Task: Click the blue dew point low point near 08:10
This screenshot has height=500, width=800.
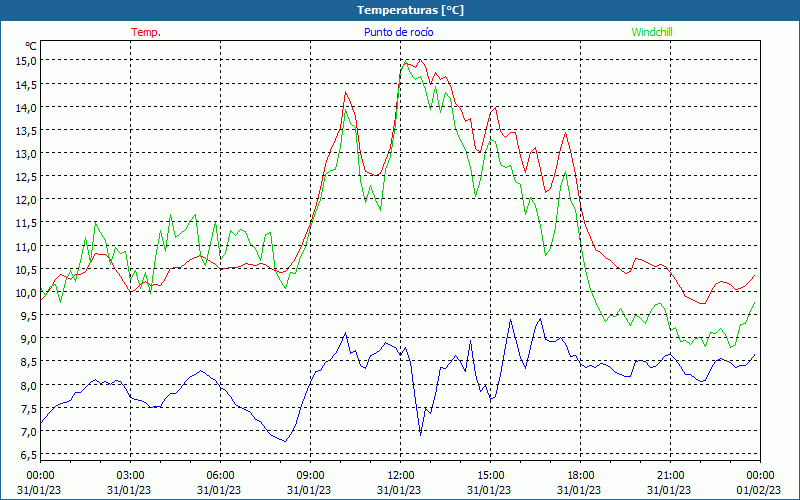Action: coord(285,441)
